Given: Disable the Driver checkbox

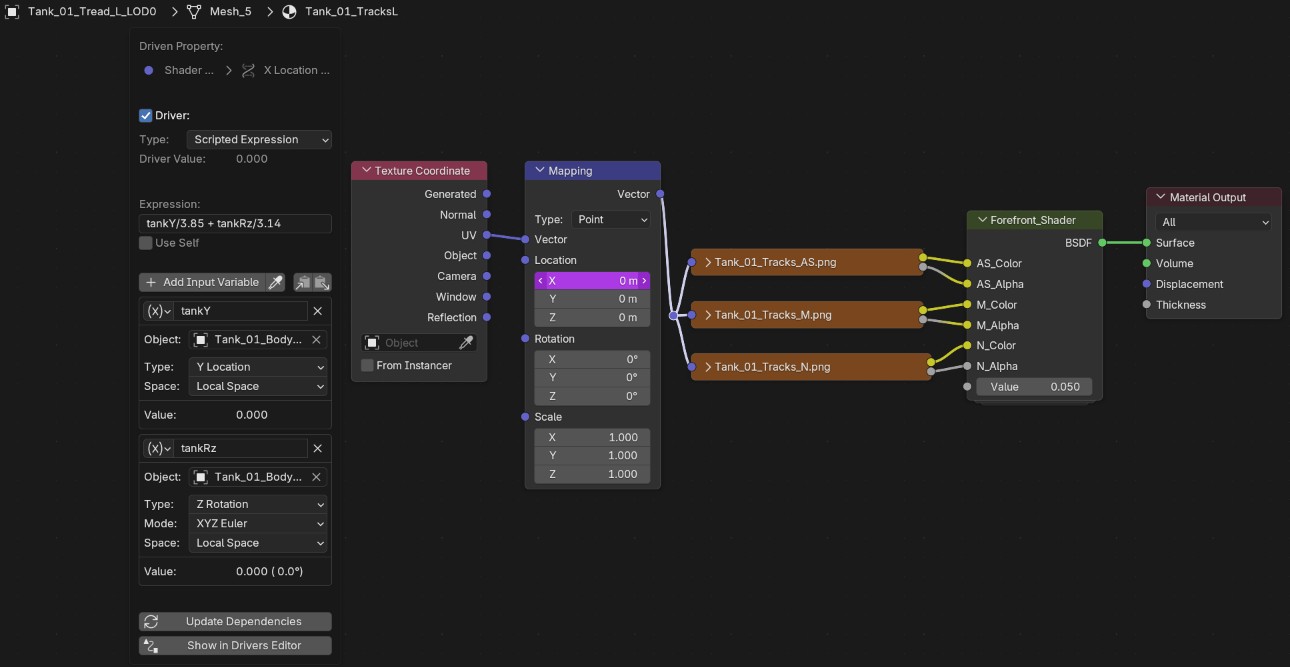Looking at the screenshot, I should pos(146,115).
